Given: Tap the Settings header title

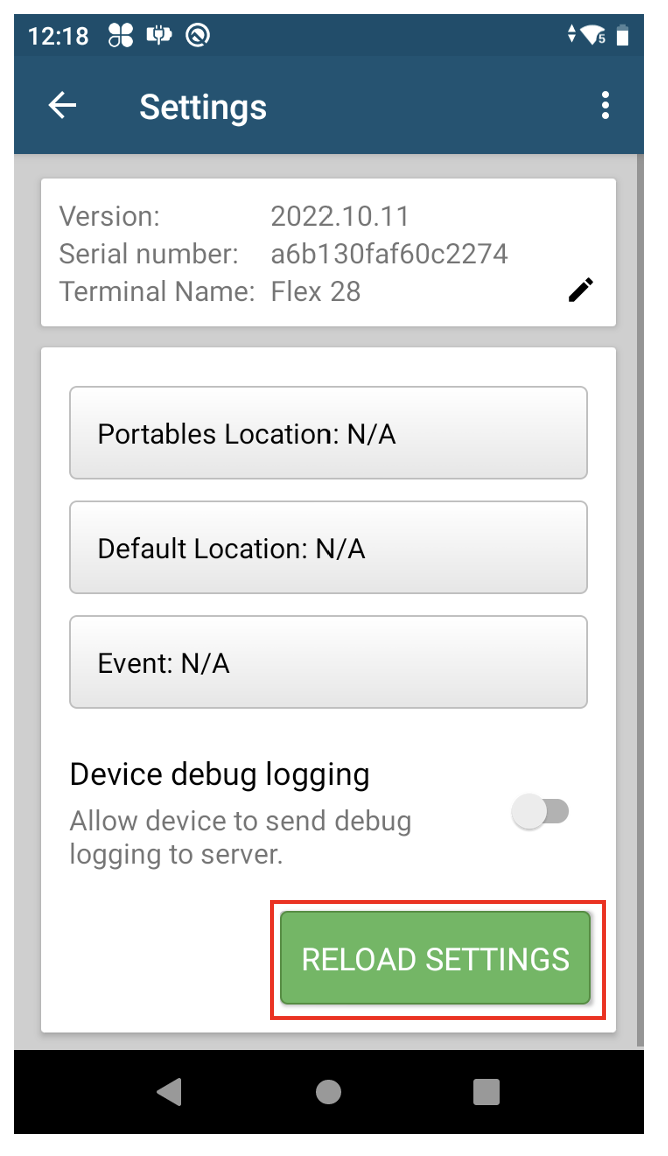Looking at the screenshot, I should click(203, 108).
